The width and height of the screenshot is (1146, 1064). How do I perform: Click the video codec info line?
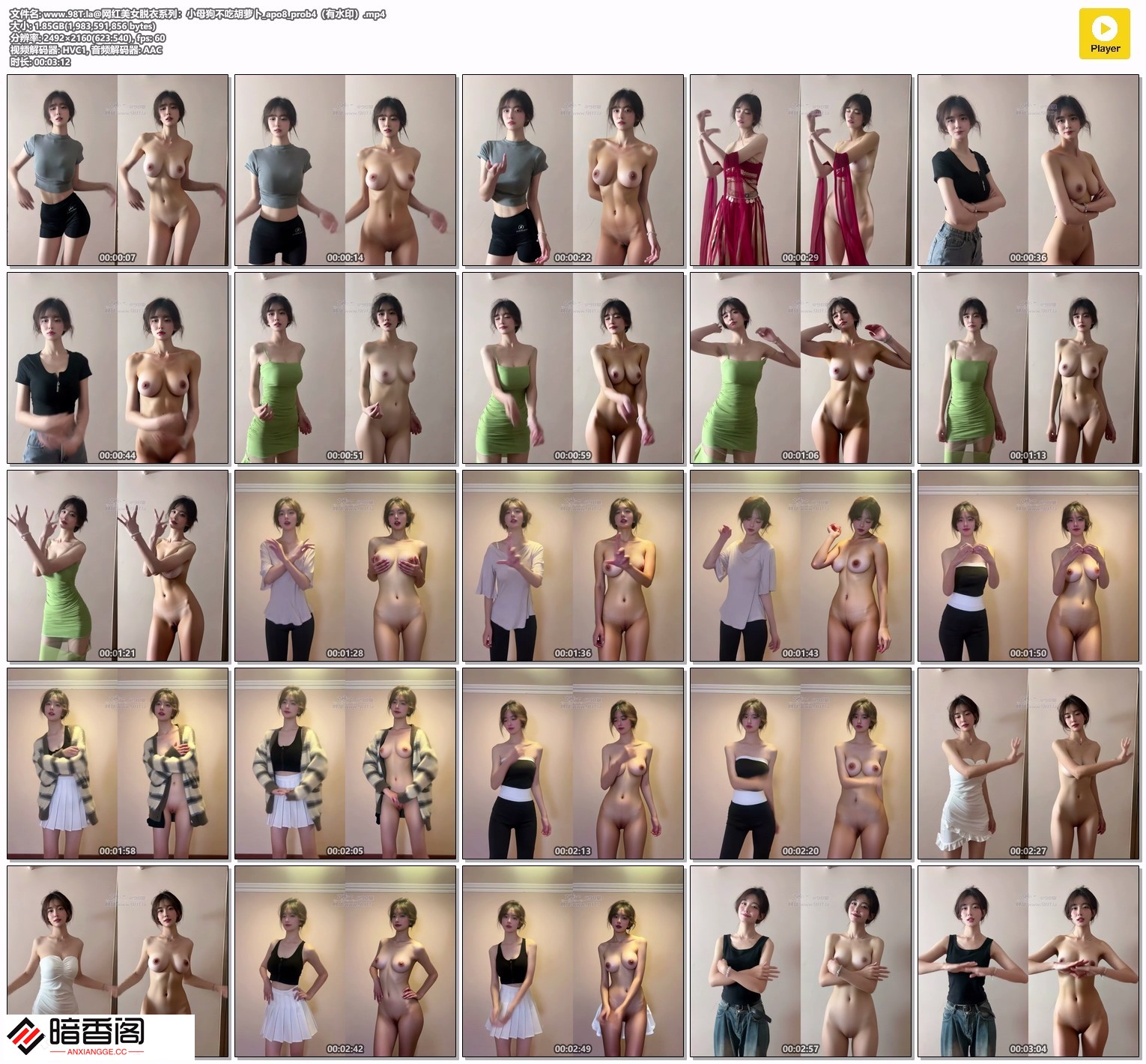point(86,50)
